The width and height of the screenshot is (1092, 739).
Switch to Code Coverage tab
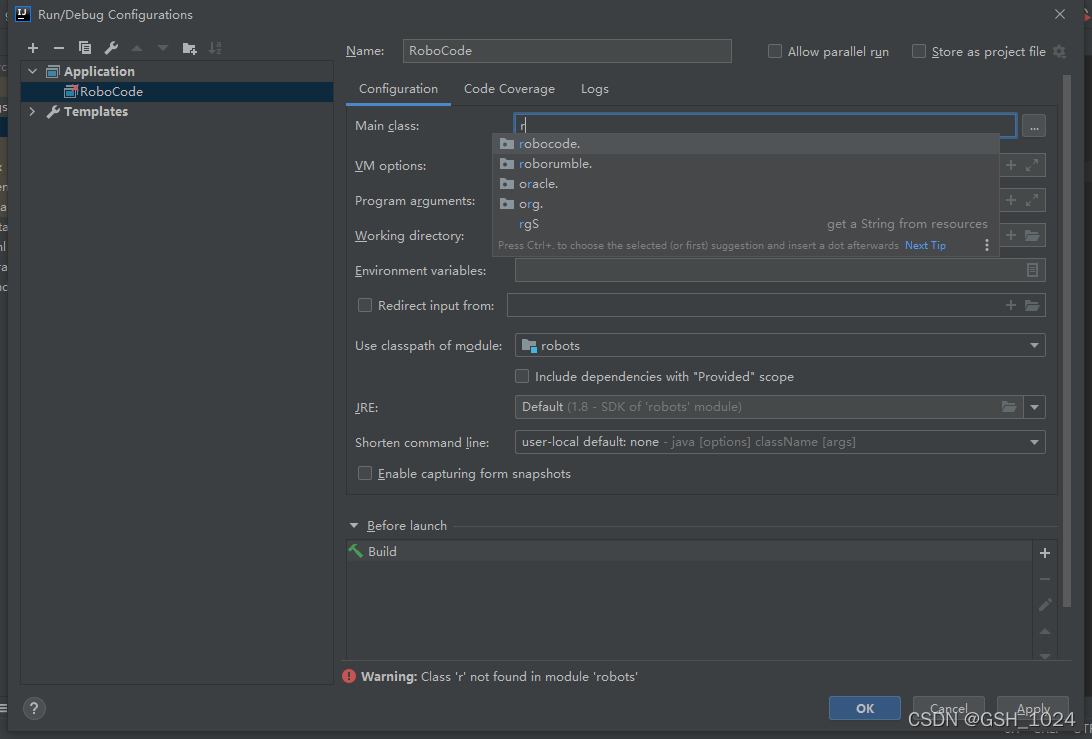[x=509, y=89]
